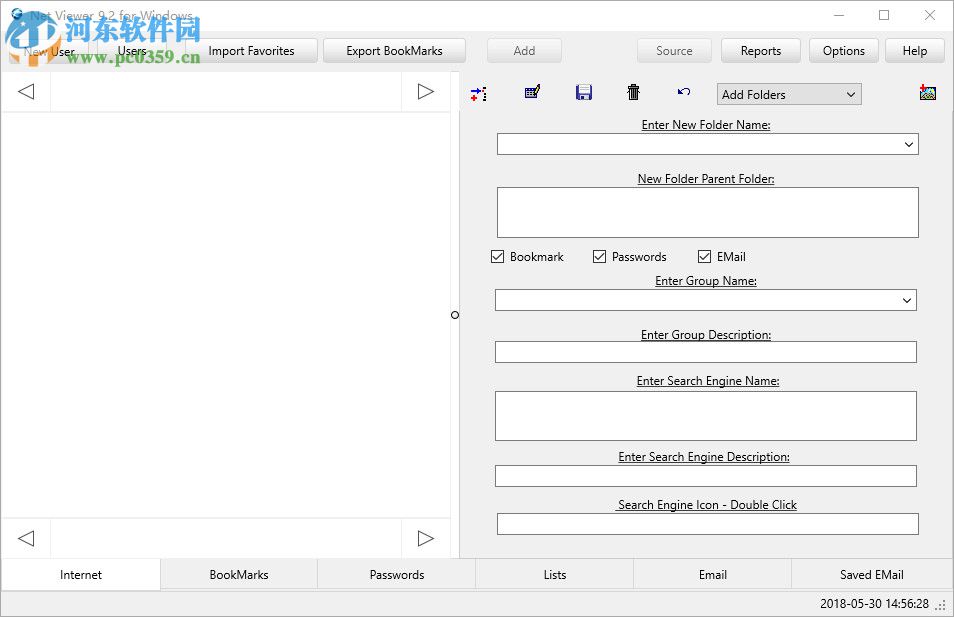
Task: Click the Source button
Action: tap(674, 51)
